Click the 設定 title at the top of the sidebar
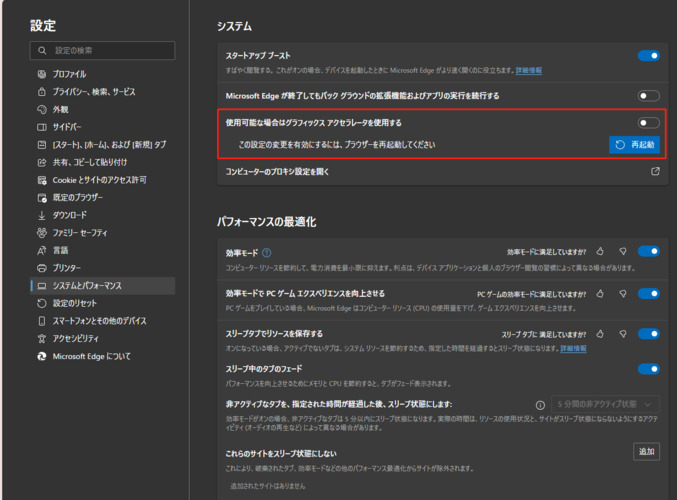Image resolution: width=677 pixels, height=500 pixels. [x=43, y=25]
